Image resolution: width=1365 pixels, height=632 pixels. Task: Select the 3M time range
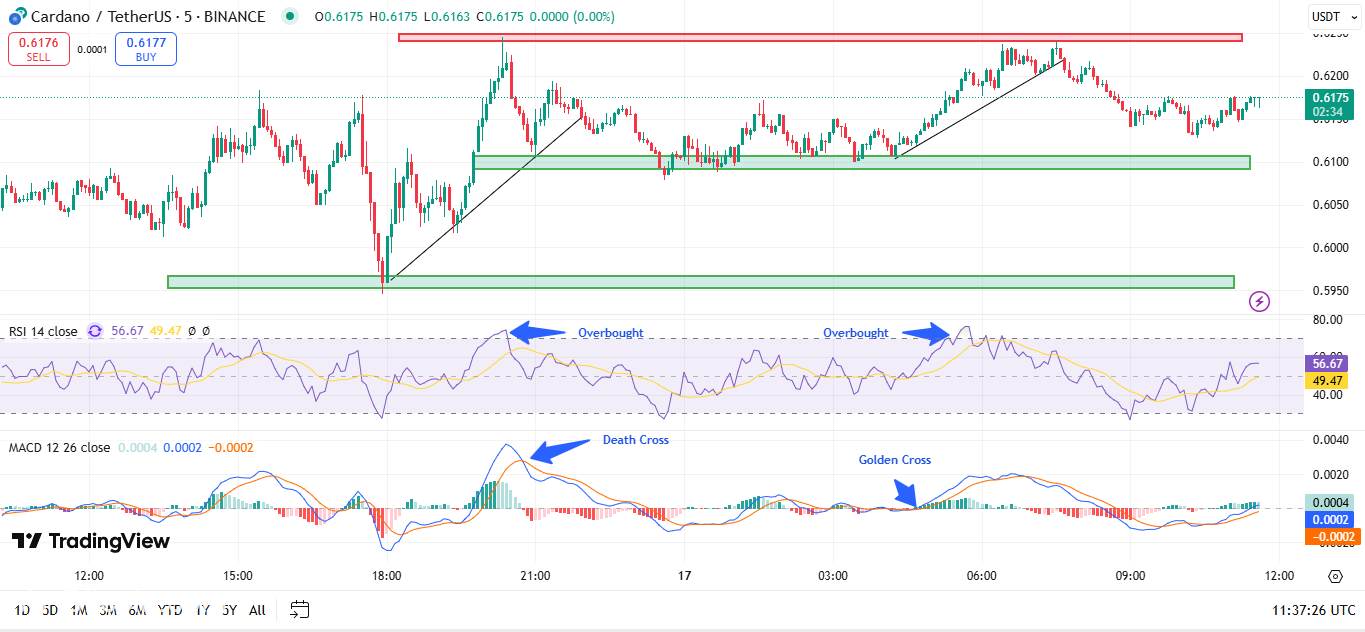[x=108, y=609]
